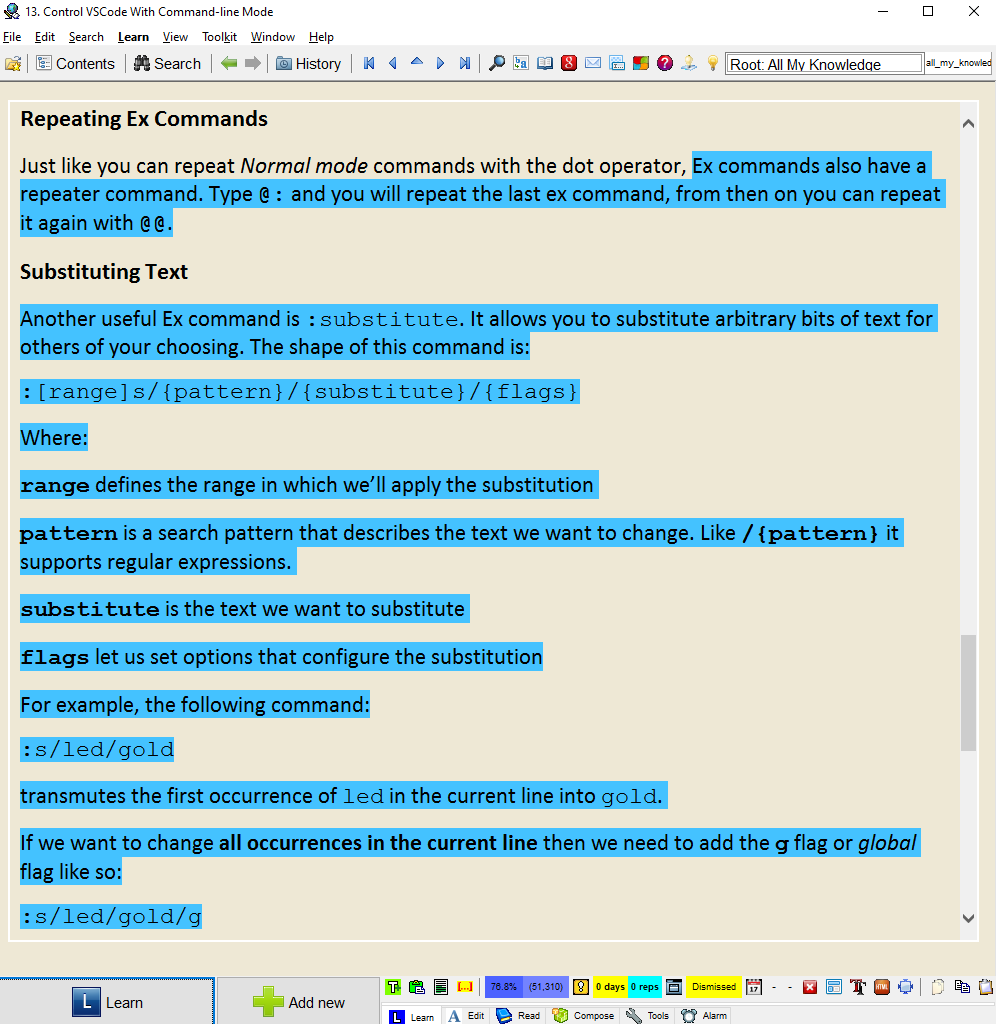
Task: Click the forward blue navigation arrow
Action: 440,62
